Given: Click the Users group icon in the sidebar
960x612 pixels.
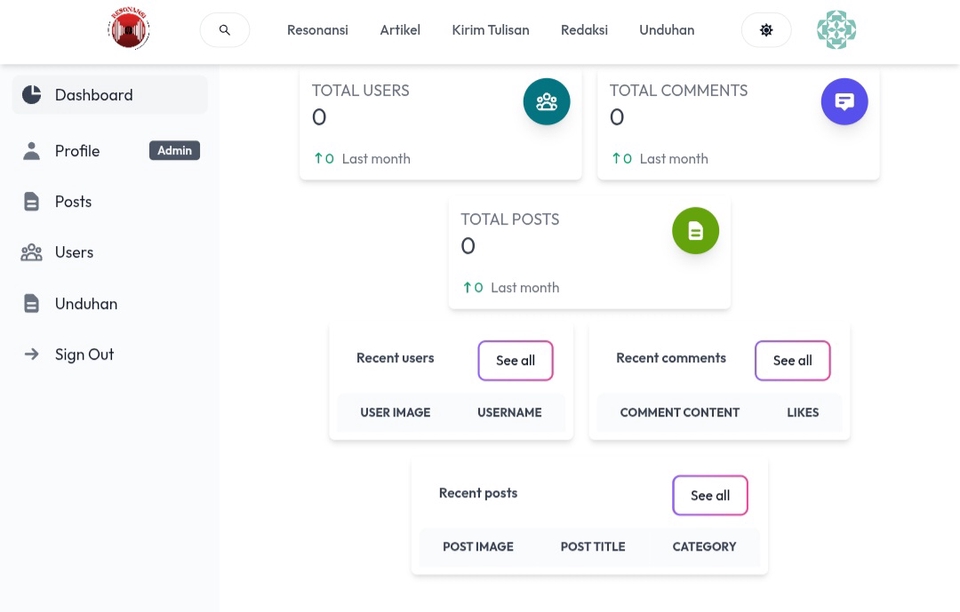Looking at the screenshot, I should point(32,253).
